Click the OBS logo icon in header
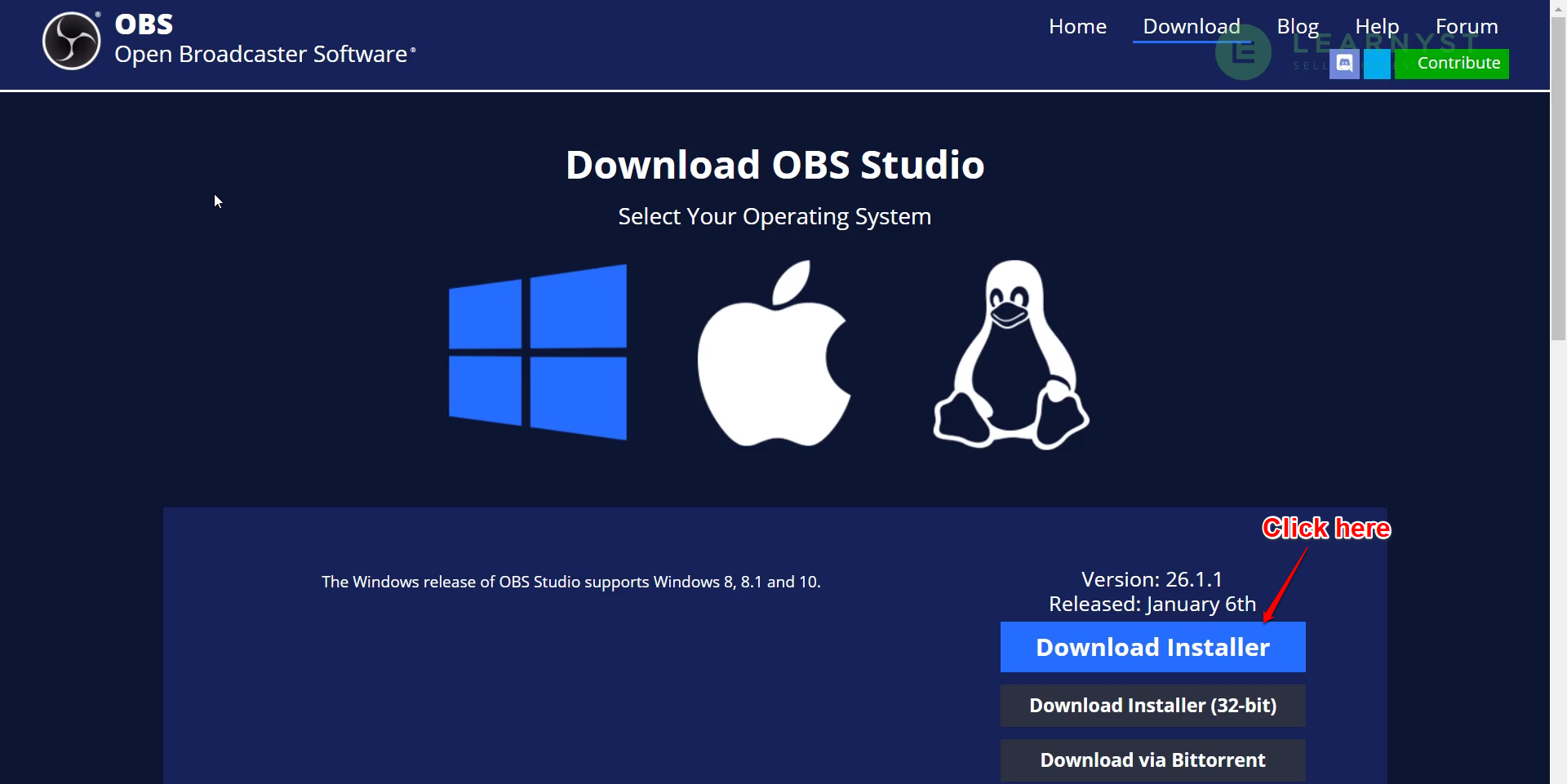Screen dimensions: 1567x784 [x=72, y=41]
